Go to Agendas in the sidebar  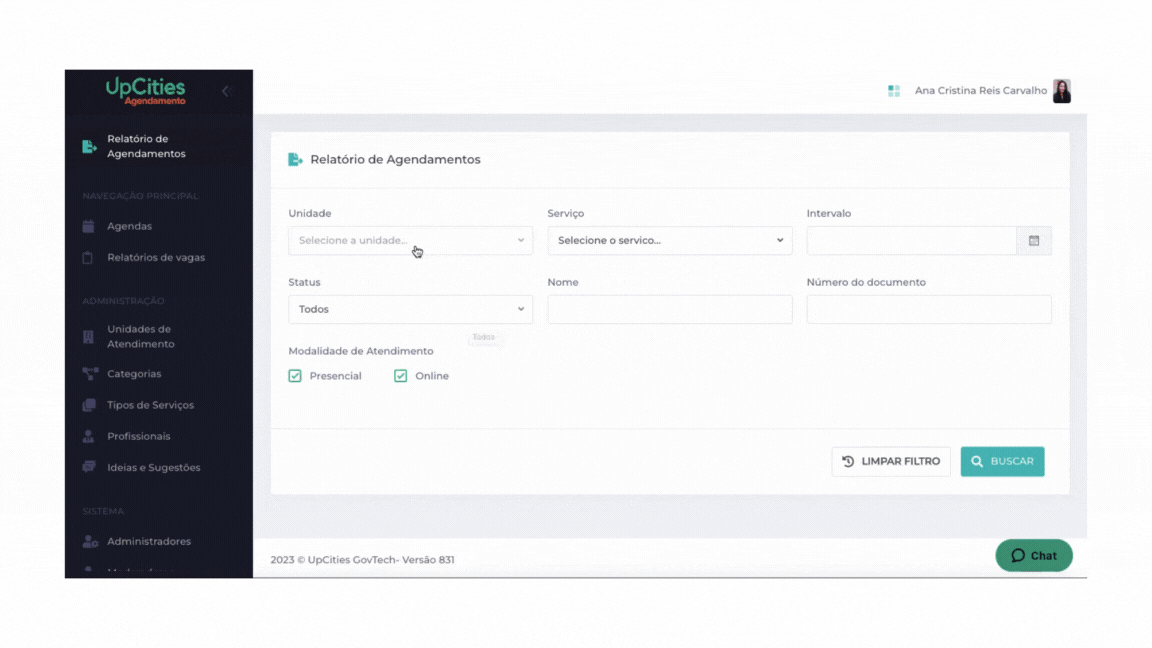point(129,226)
